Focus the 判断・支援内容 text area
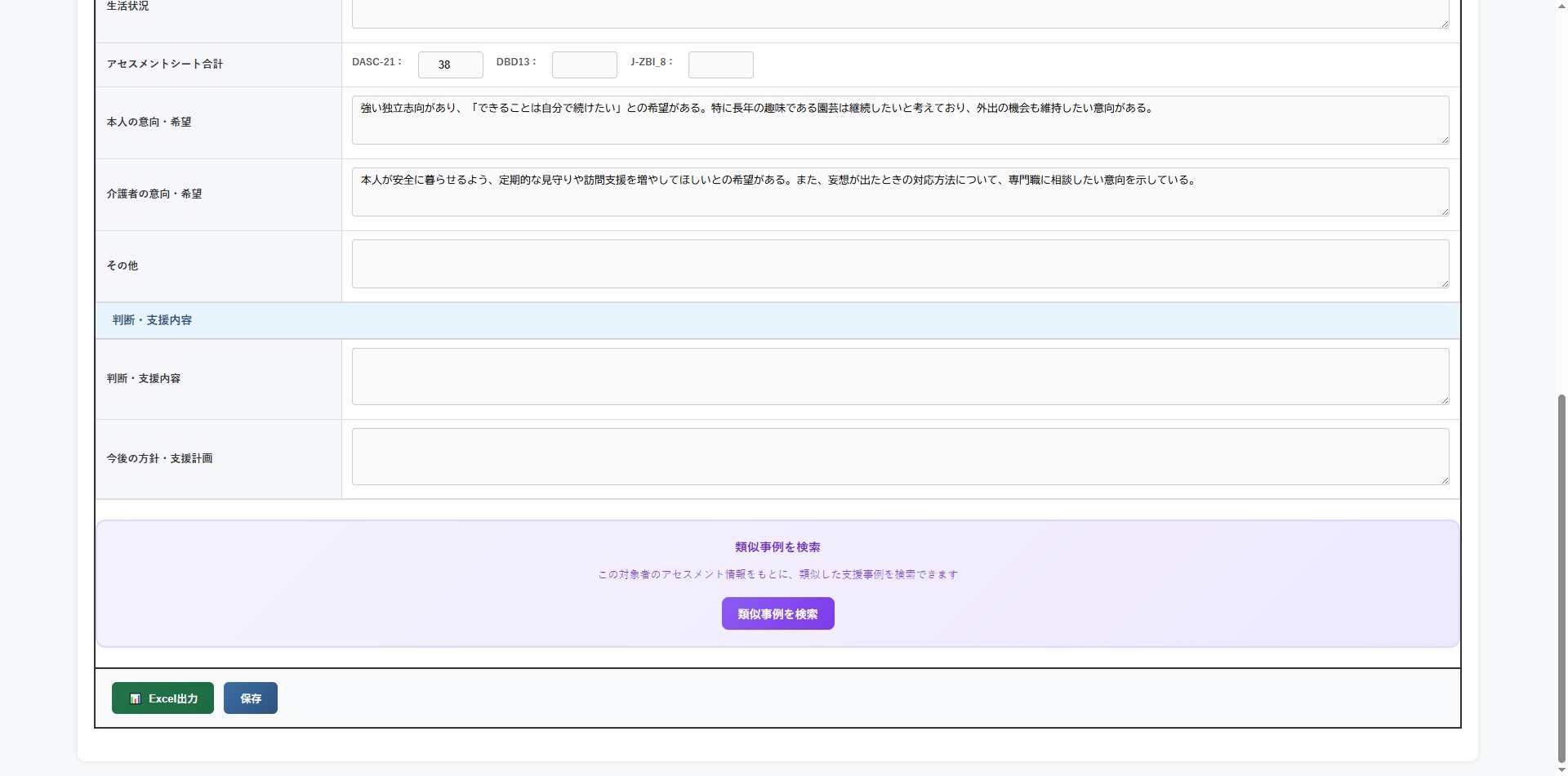 (x=899, y=377)
